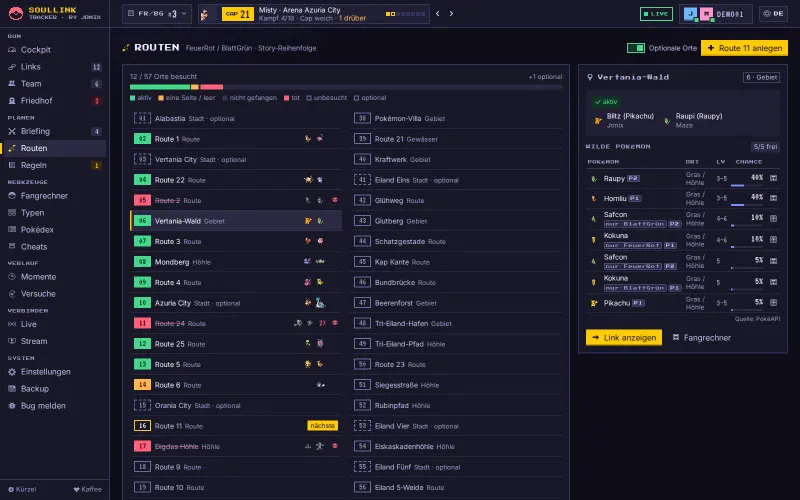Screen dimensions: 800x500
Task: Toggle the Optionale Orte switch
Action: [636, 48]
